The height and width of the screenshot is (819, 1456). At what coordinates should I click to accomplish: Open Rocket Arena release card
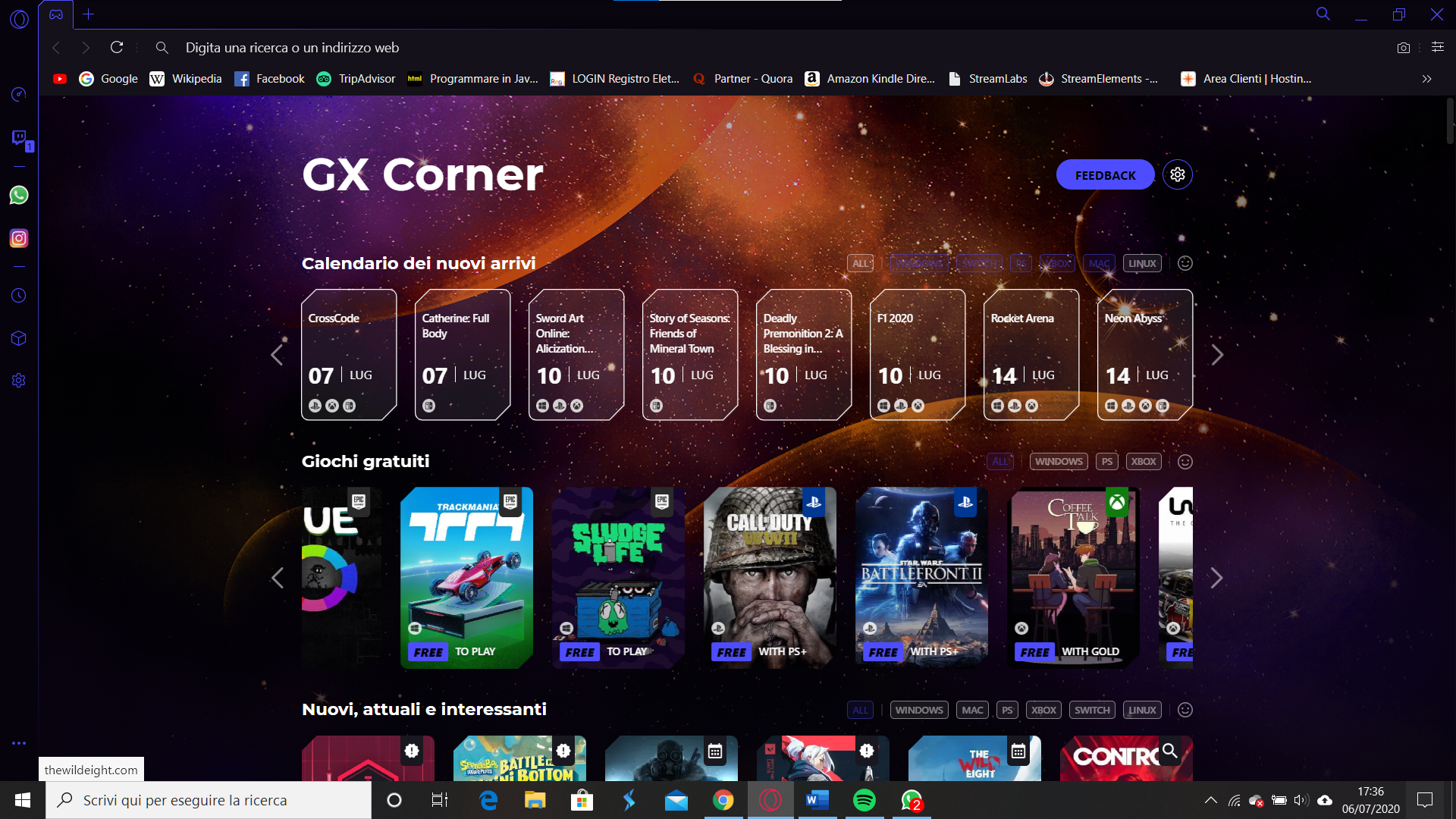click(1031, 354)
